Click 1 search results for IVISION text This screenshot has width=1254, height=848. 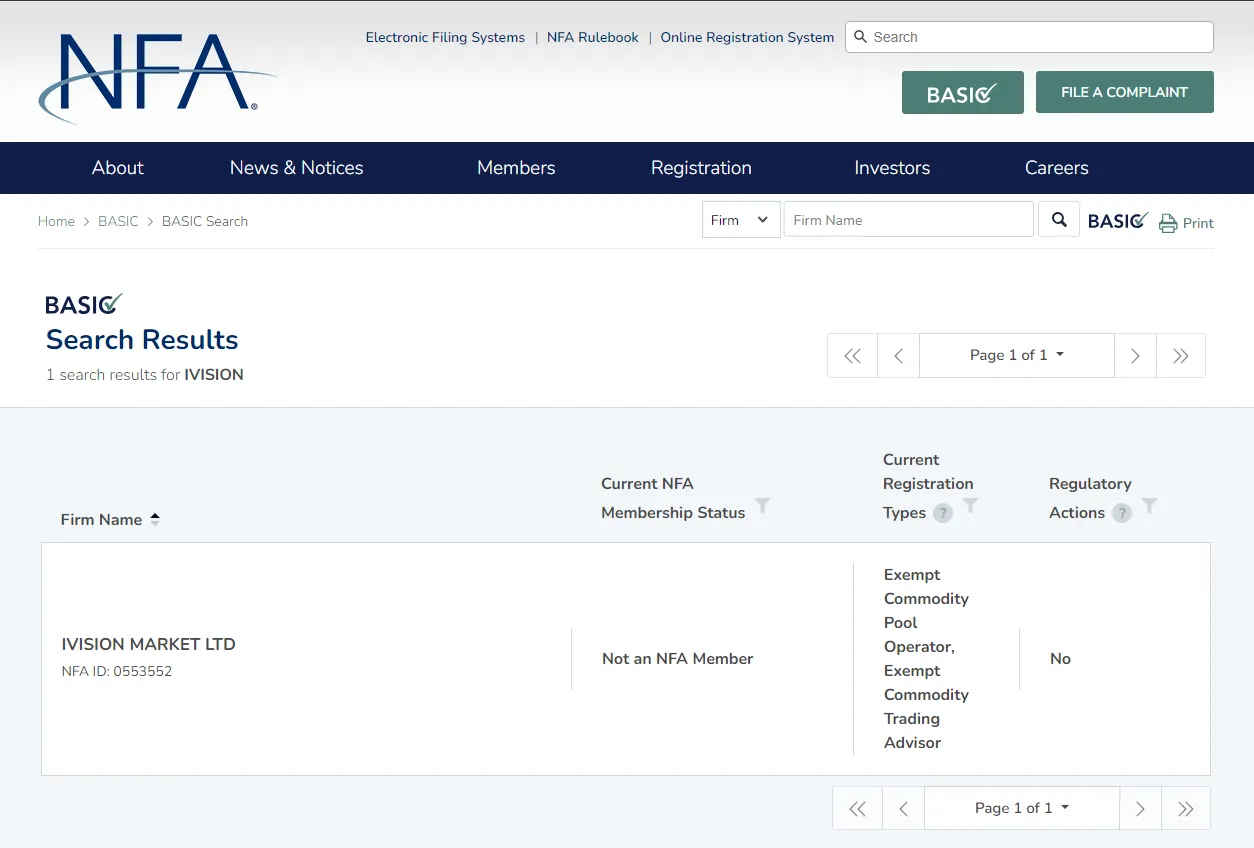pyautogui.click(x=145, y=375)
